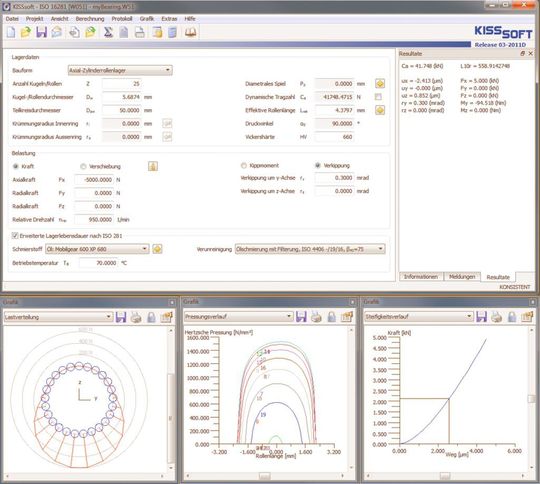Open the Bauform dropdown

(120, 70)
